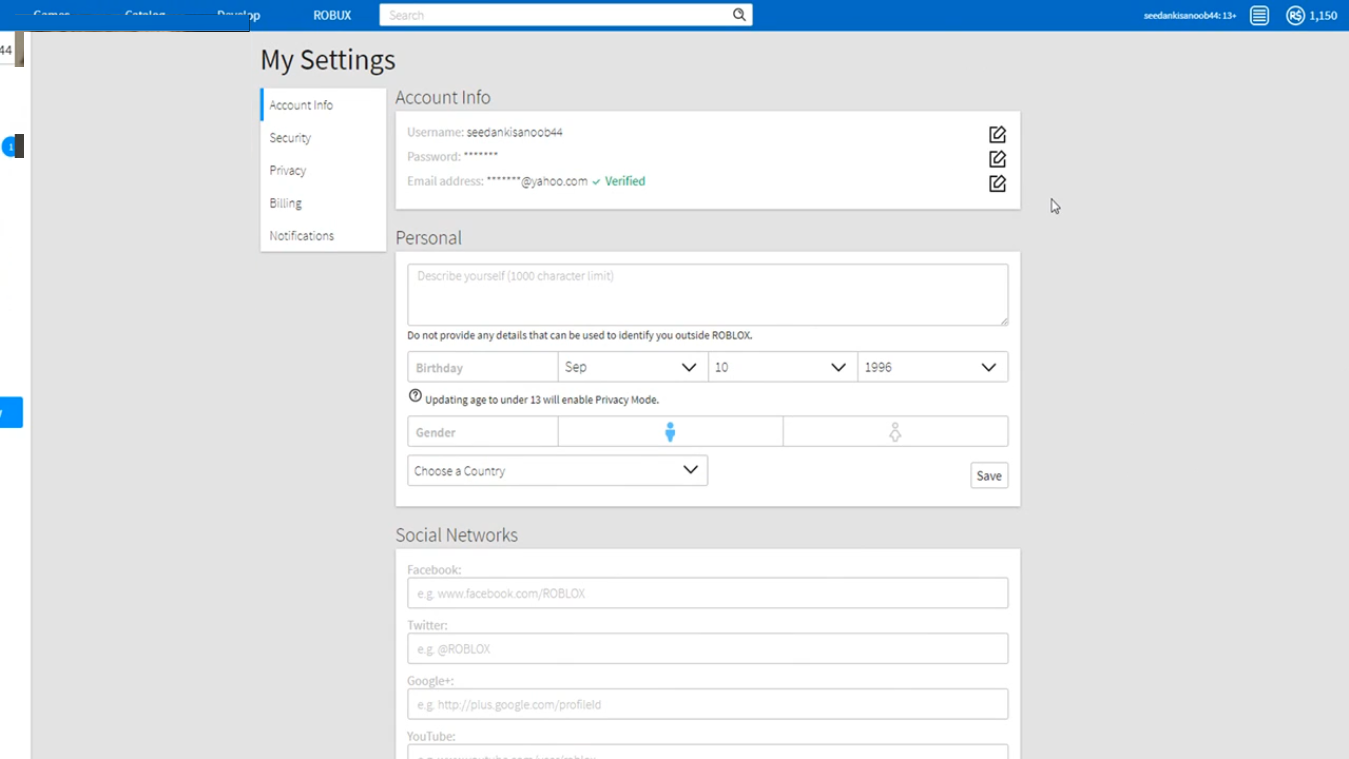Viewport: 1349px width, 759px height.
Task: Select the male gender icon
Action: pos(670,432)
